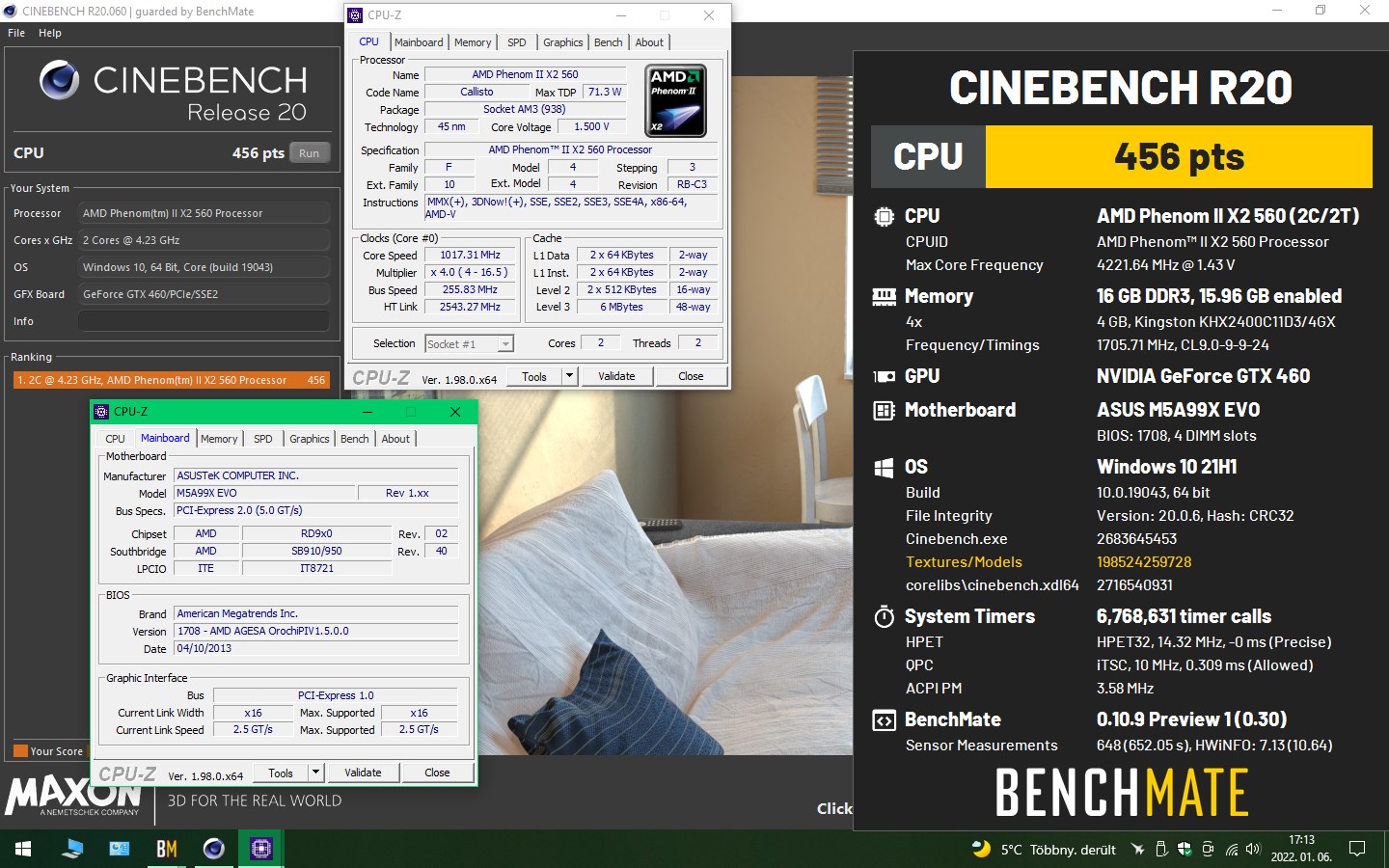
Task: Select About tab in white-titled CPU-Z window
Action: 649,42
